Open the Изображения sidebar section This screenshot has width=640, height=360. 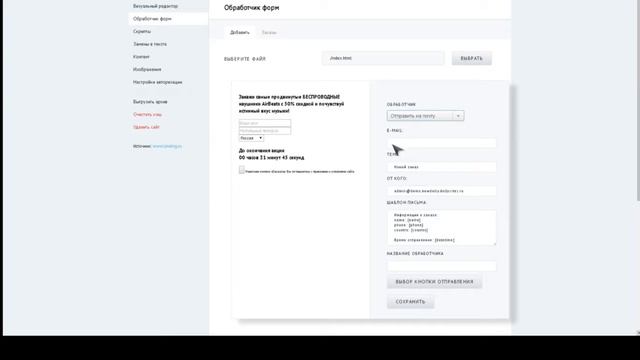pyautogui.click(x=147, y=69)
